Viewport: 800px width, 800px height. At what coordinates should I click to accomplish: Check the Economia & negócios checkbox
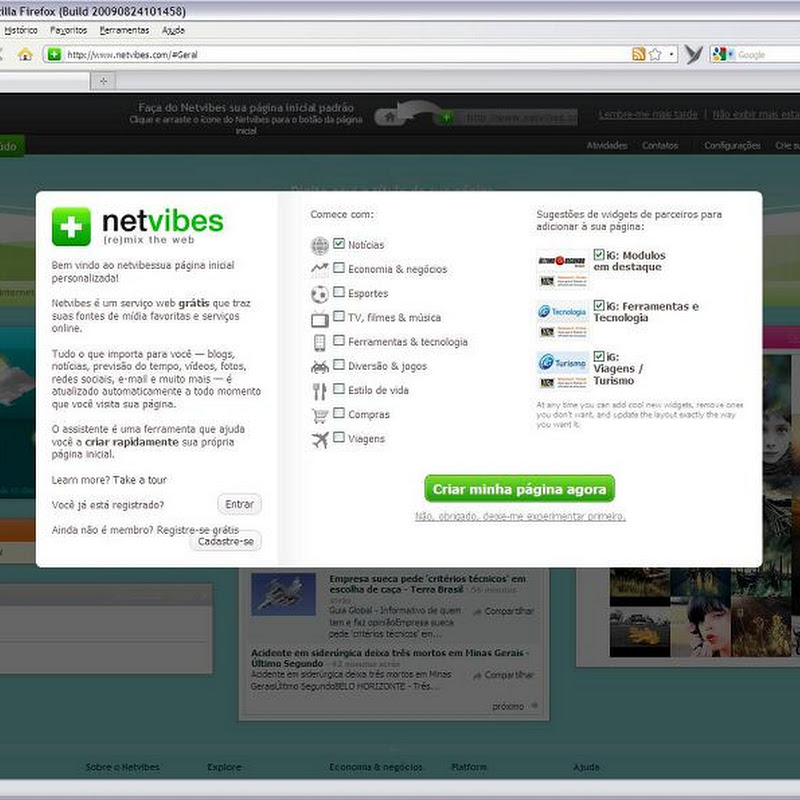point(339,268)
